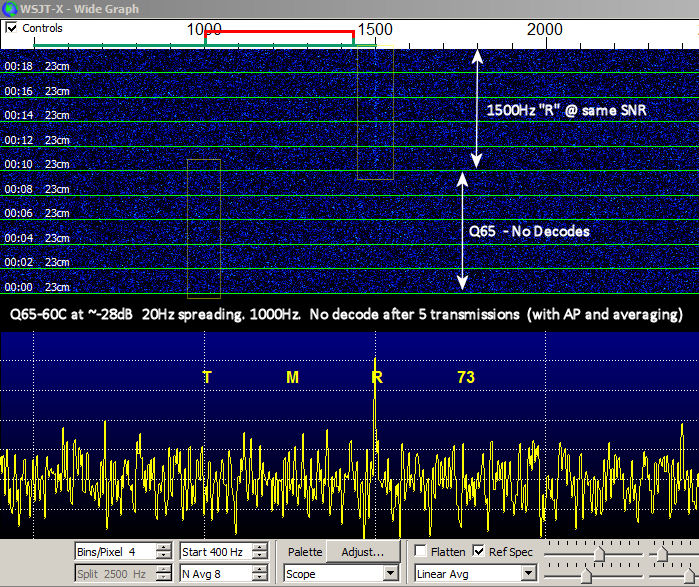Lower Start 400 Hz using down arrow
Image resolution: width=699 pixels, height=587 pixels.
(x=259, y=555)
